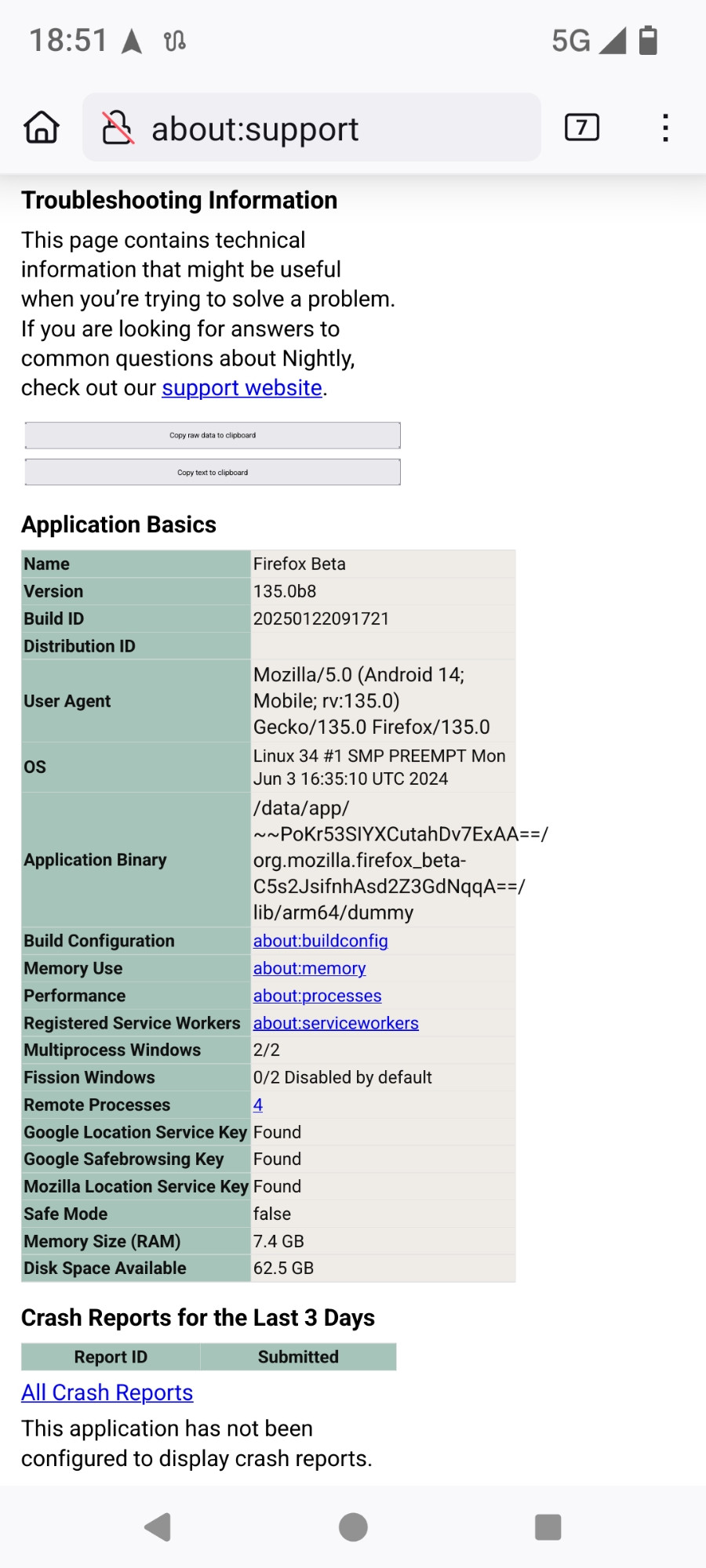Tap the insecure connection lock icon
Image resolution: width=706 pixels, height=1568 pixels.
click(x=118, y=127)
